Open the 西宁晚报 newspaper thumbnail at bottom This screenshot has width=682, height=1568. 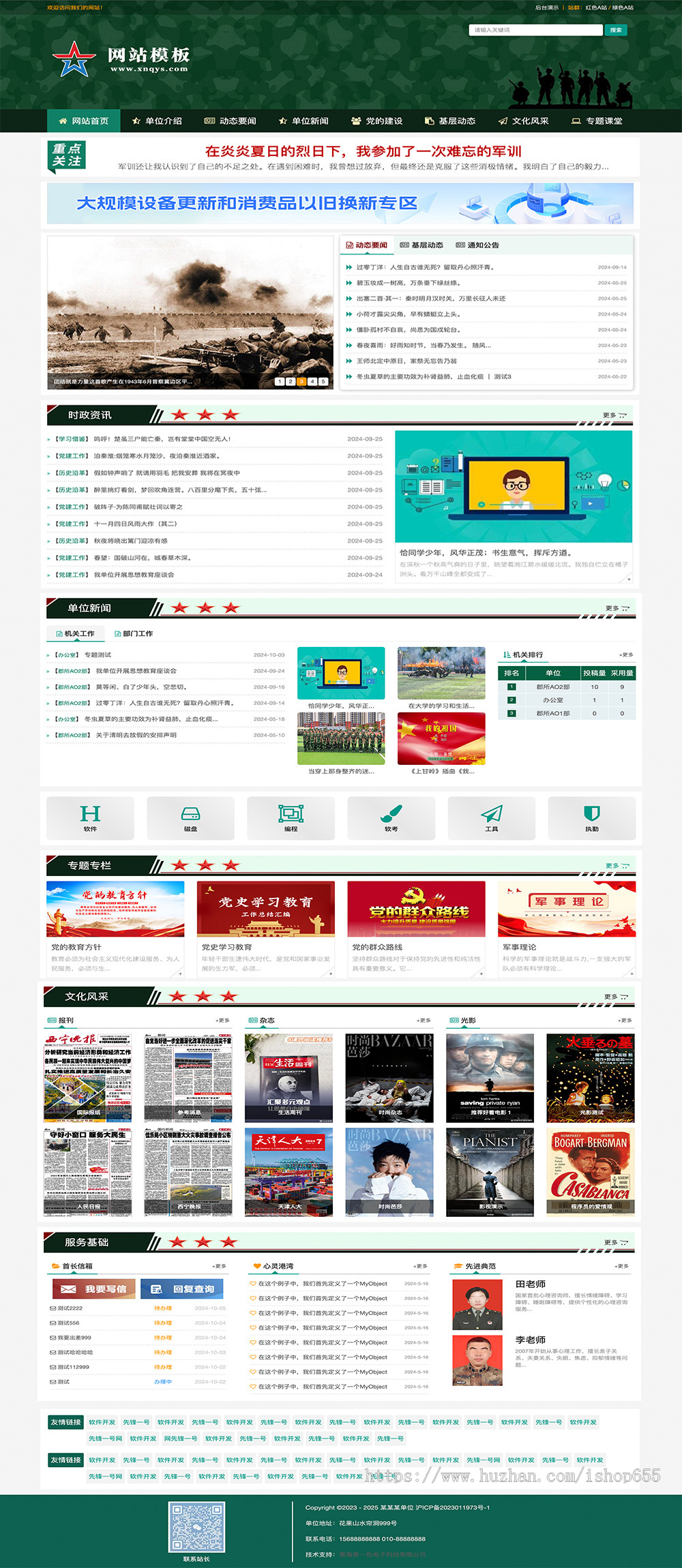click(x=188, y=1172)
